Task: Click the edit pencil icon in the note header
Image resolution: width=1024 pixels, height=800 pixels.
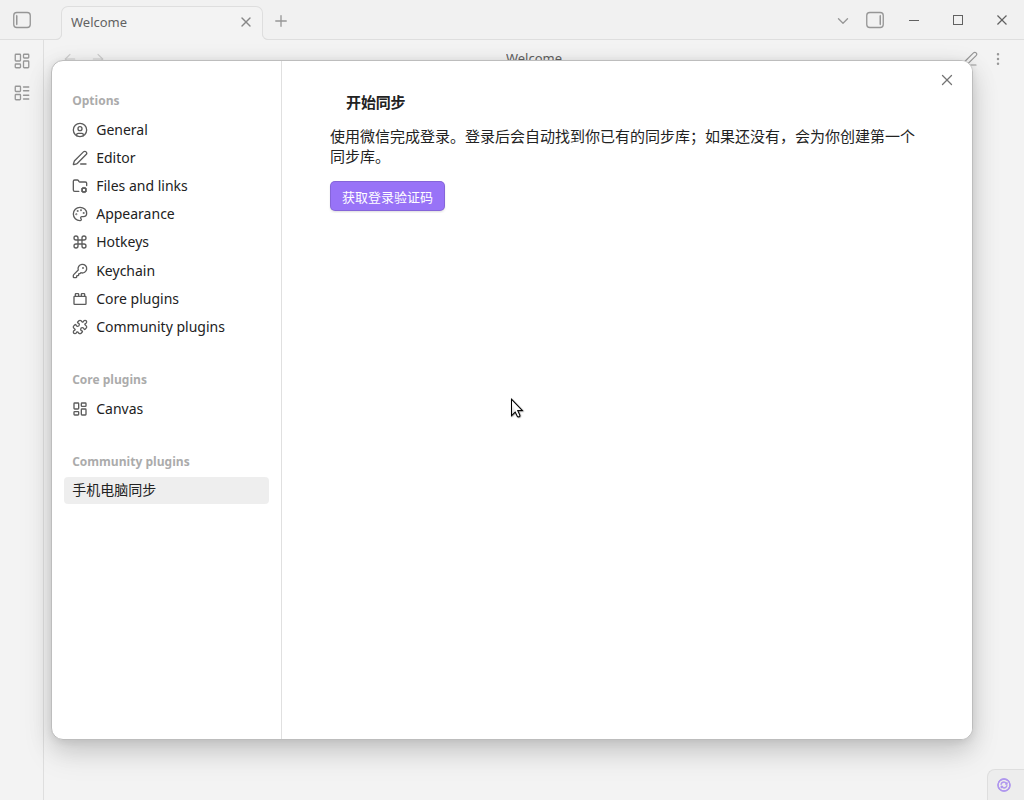Action: [971, 58]
